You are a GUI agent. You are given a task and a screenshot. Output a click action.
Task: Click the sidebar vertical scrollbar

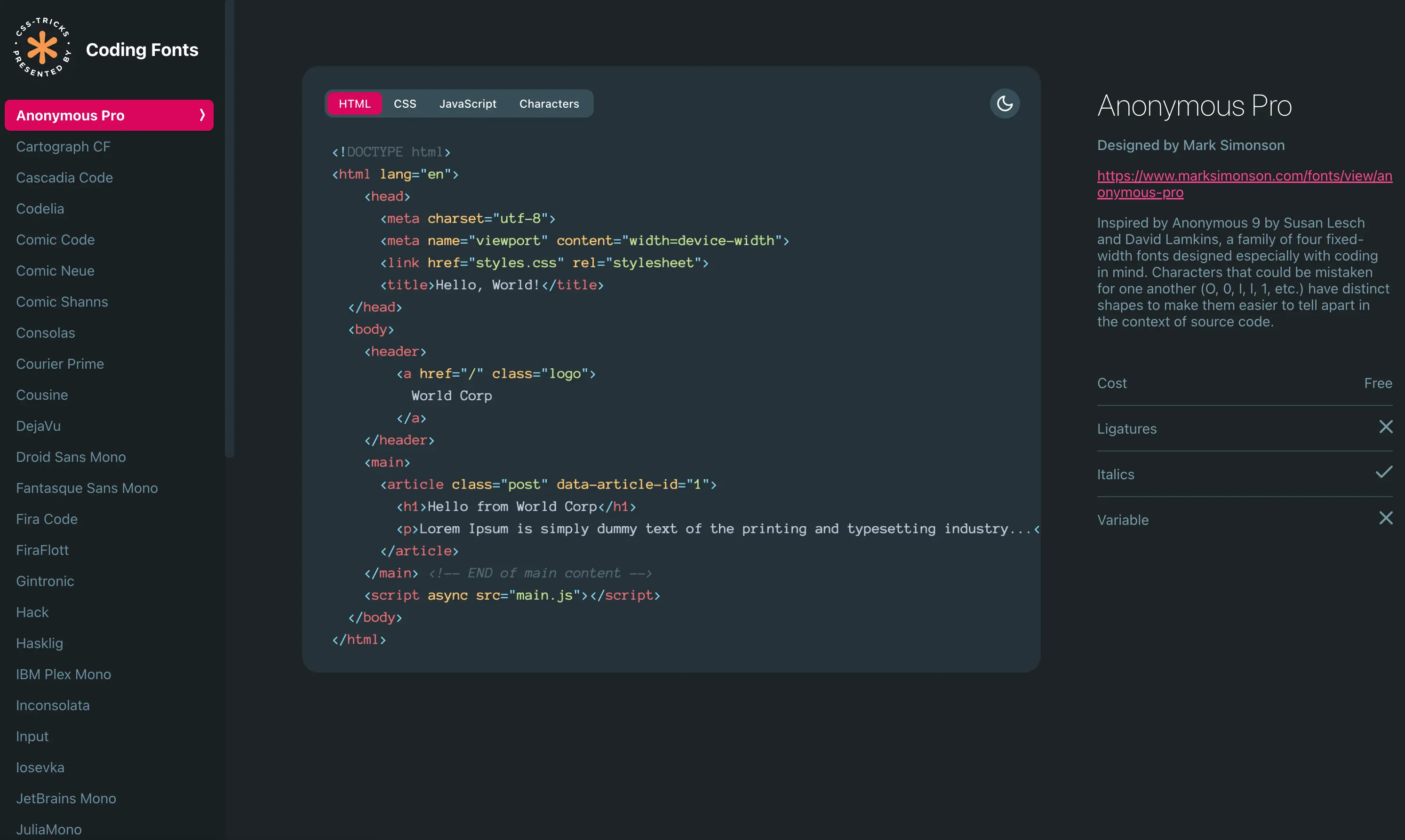click(x=229, y=226)
